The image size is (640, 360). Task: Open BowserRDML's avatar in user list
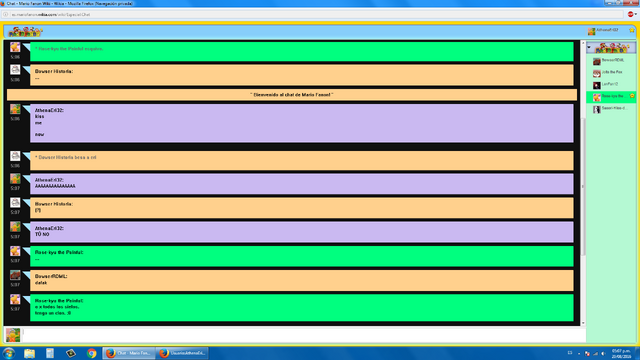click(x=597, y=61)
